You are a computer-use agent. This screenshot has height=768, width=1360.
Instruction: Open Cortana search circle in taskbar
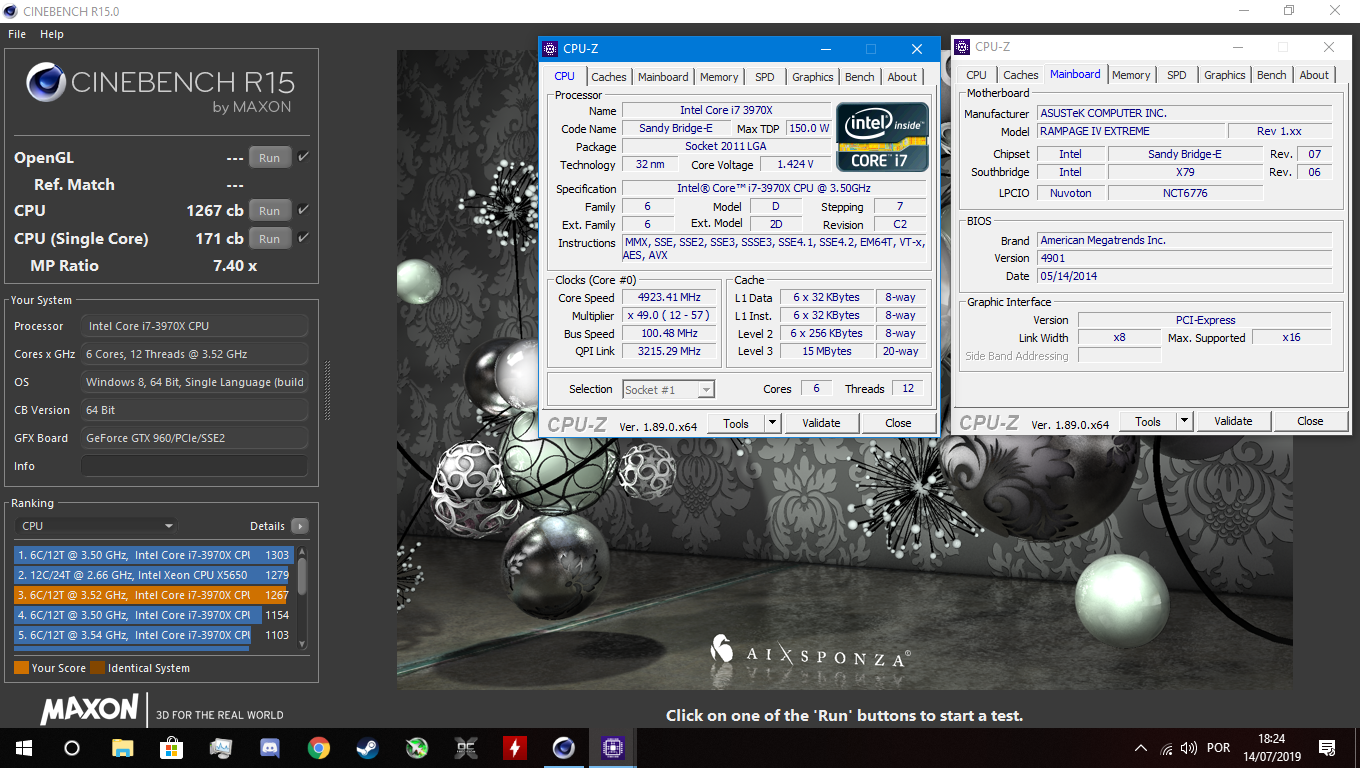tap(71, 747)
